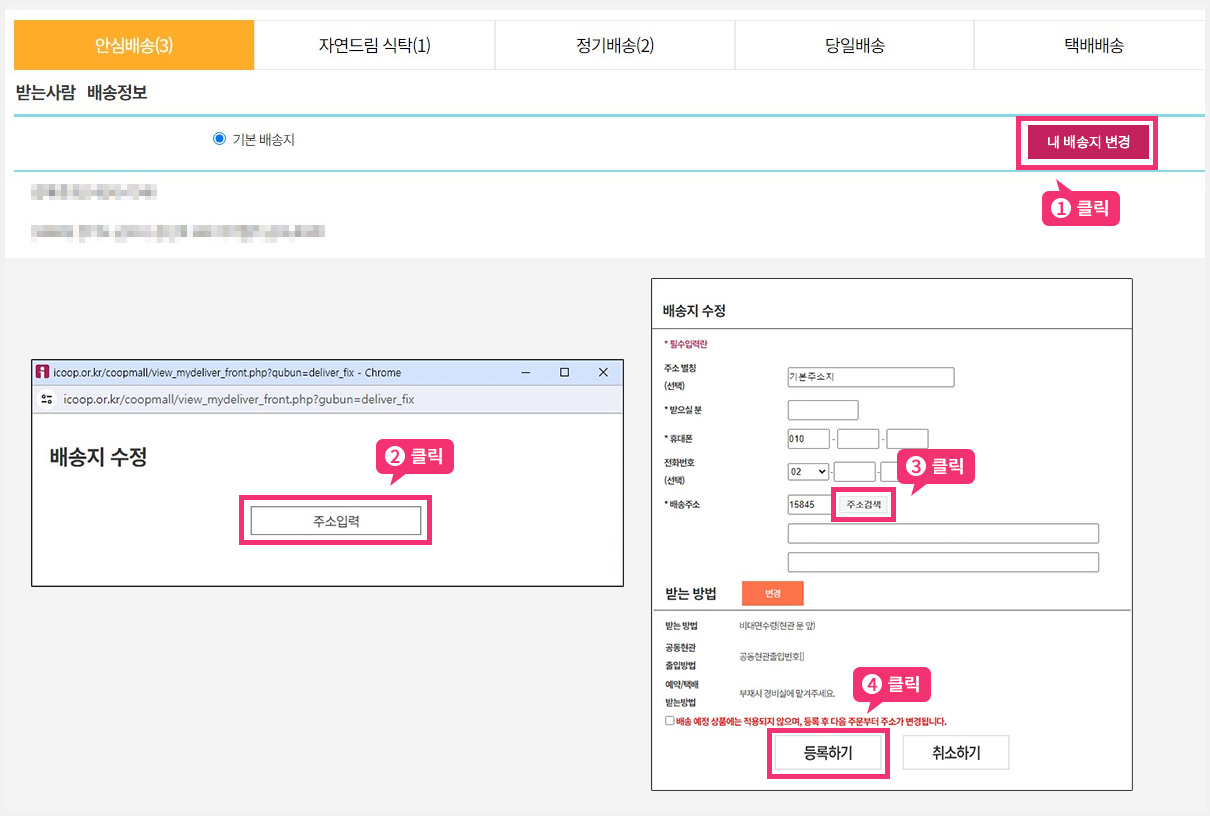Minimize the Chrome popup window

click(x=526, y=372)
